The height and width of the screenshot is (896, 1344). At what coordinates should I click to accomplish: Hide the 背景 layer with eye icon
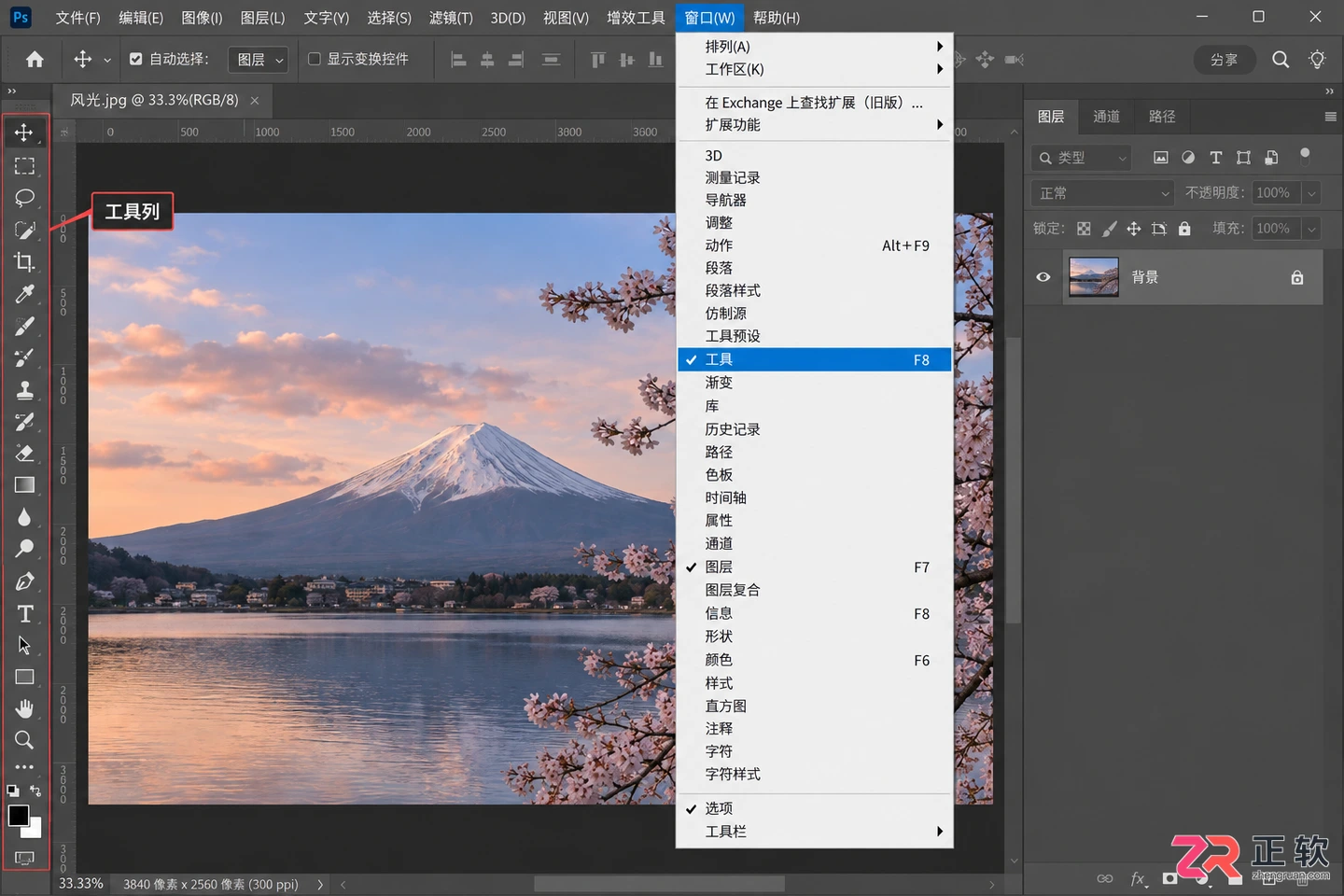[1043, 277]
